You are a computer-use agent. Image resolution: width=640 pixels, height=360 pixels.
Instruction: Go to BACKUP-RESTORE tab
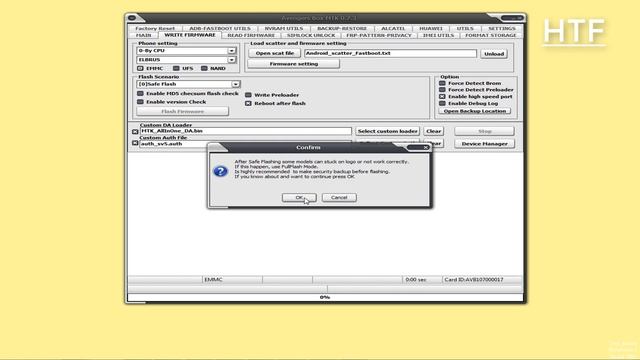pyautogui.click(x=342, y=29)
